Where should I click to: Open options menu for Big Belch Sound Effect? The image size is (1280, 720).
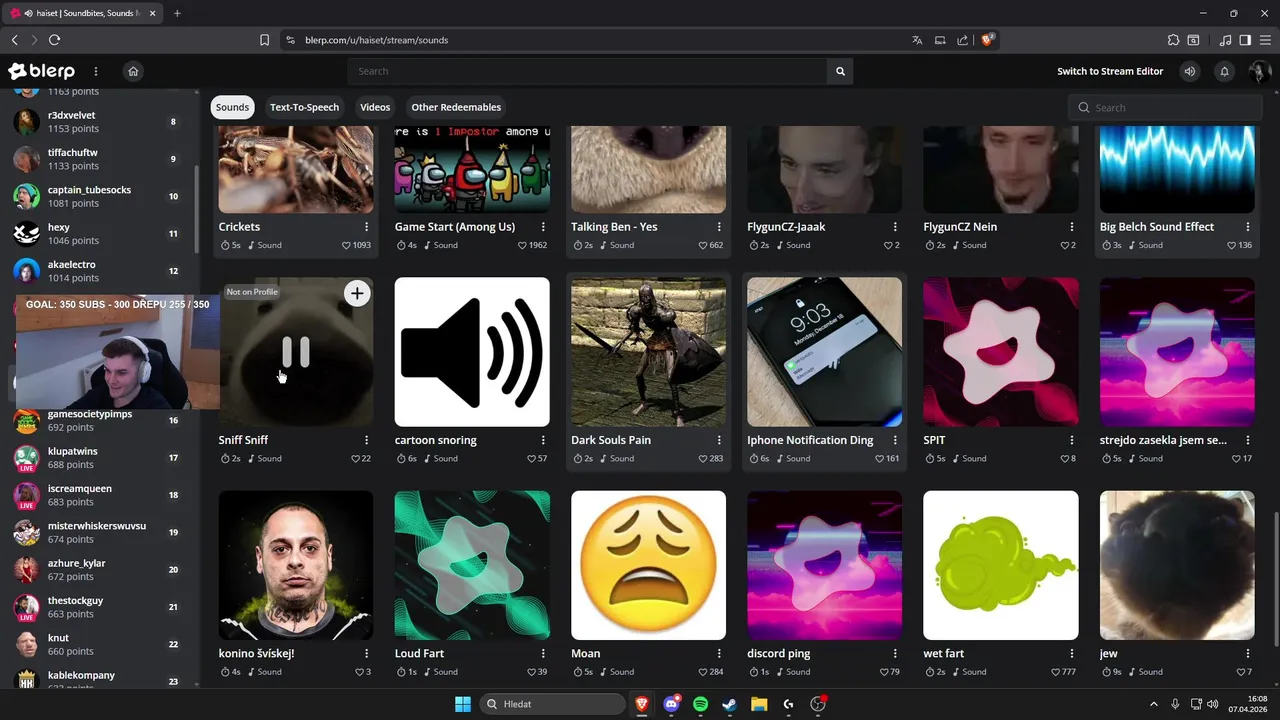click(x=1248, y=227)
